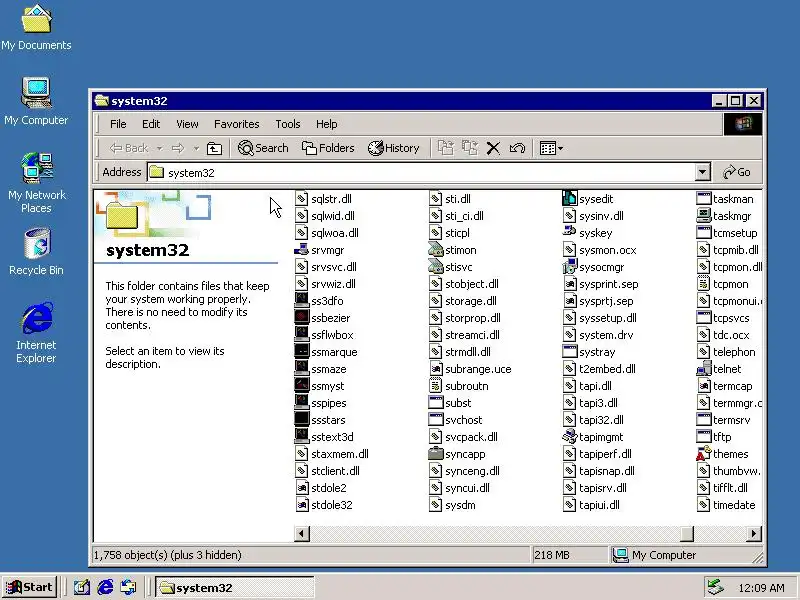
Task: Select the sspipes screensaver icon
Action: 302,403
